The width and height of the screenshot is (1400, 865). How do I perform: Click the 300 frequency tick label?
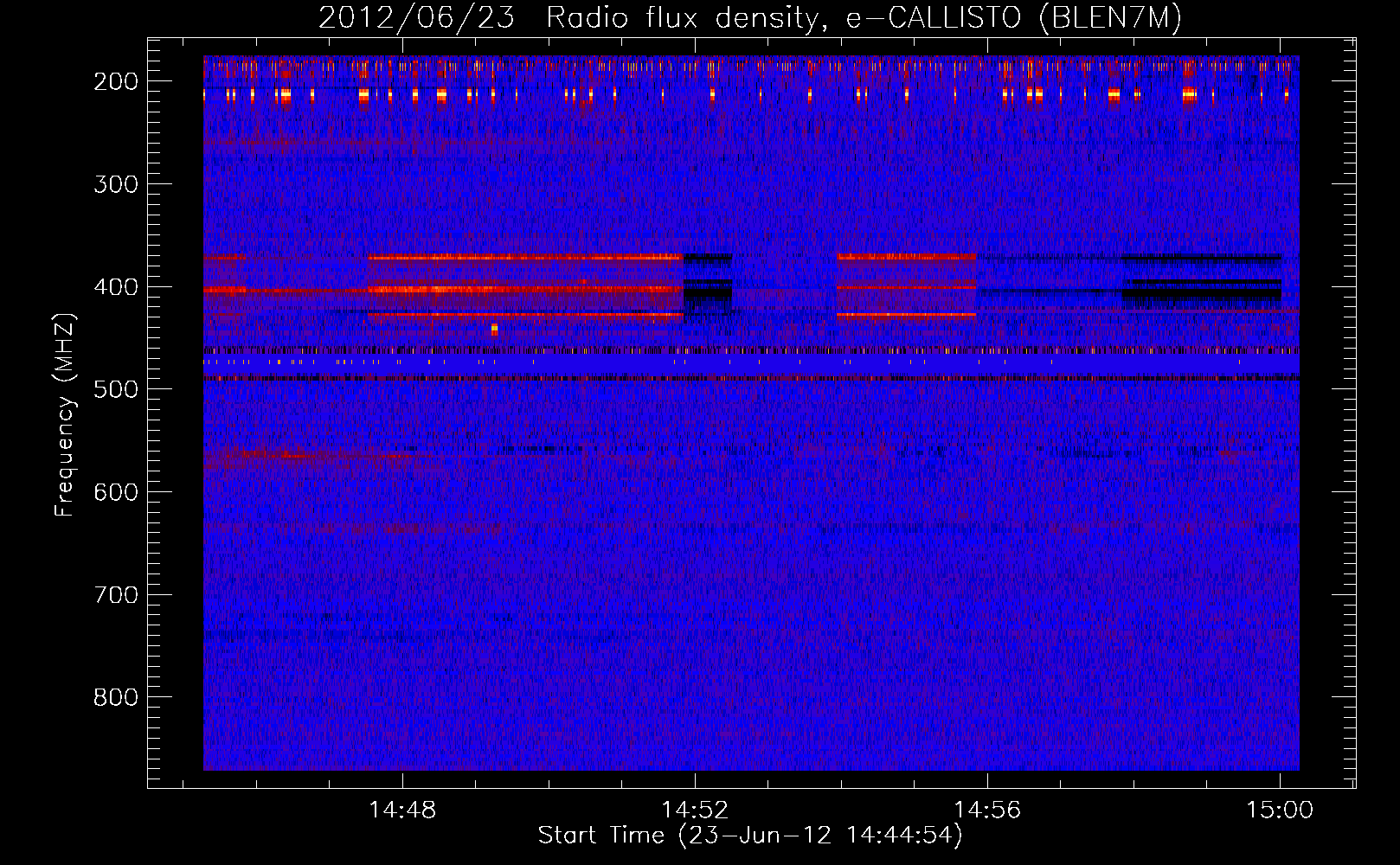click(115, 184)
